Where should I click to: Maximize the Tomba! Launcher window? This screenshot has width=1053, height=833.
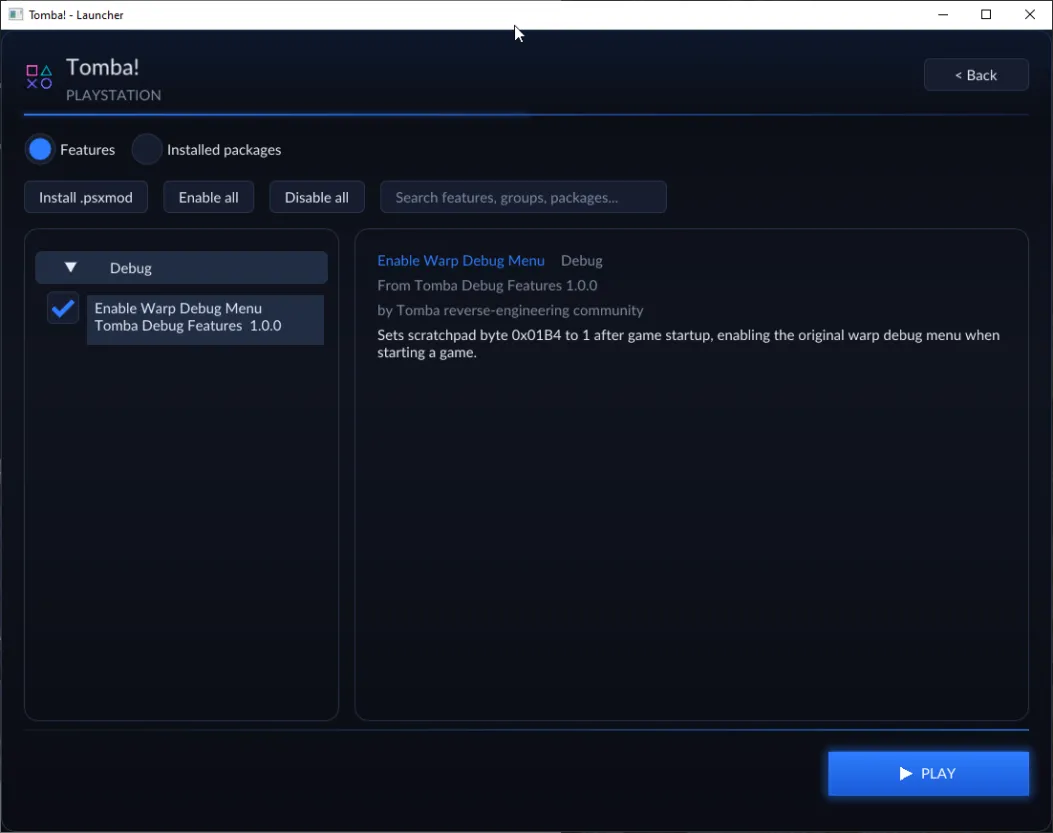pyautogui.click(x=986, y=14)
